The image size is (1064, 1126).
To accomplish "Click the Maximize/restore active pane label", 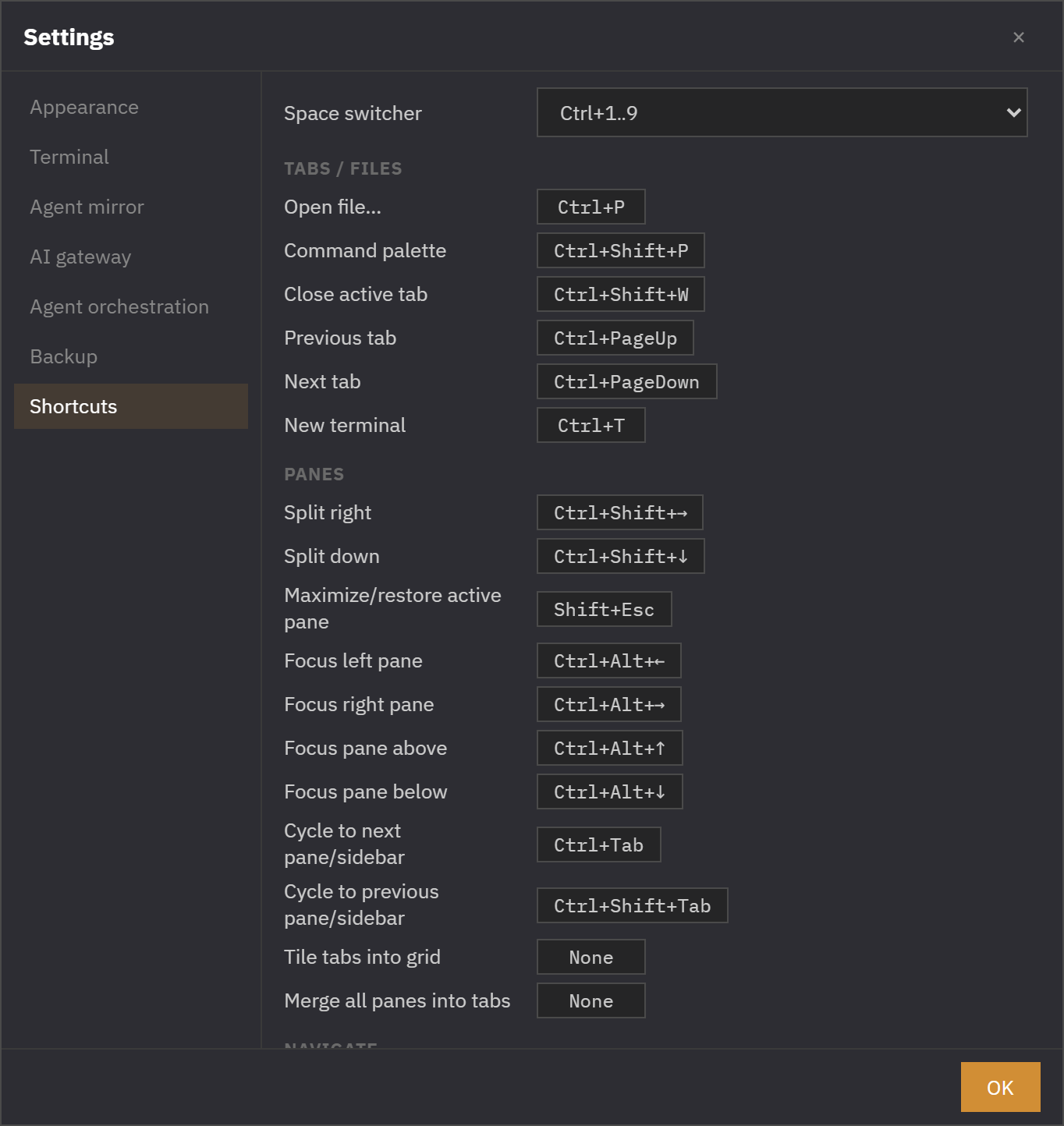I will tap(392, 608).
